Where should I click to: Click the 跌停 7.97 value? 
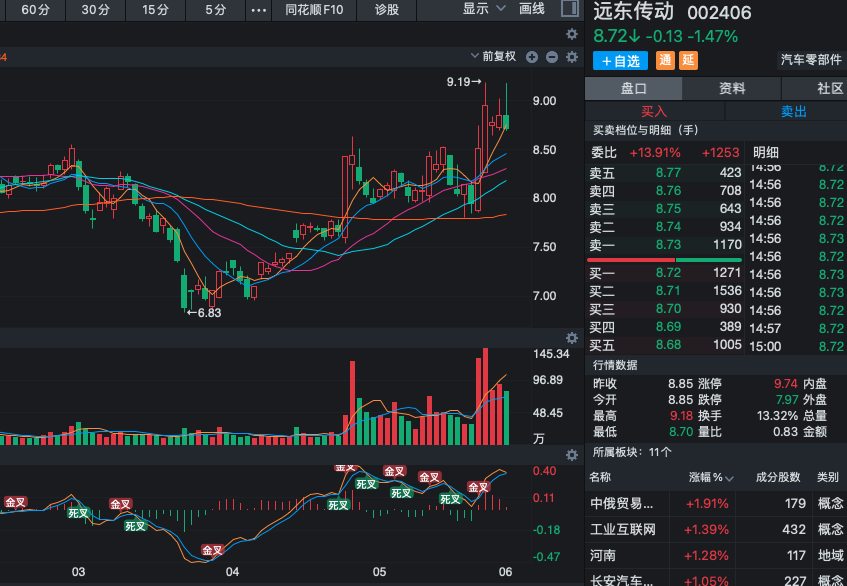tap(786, 400)
